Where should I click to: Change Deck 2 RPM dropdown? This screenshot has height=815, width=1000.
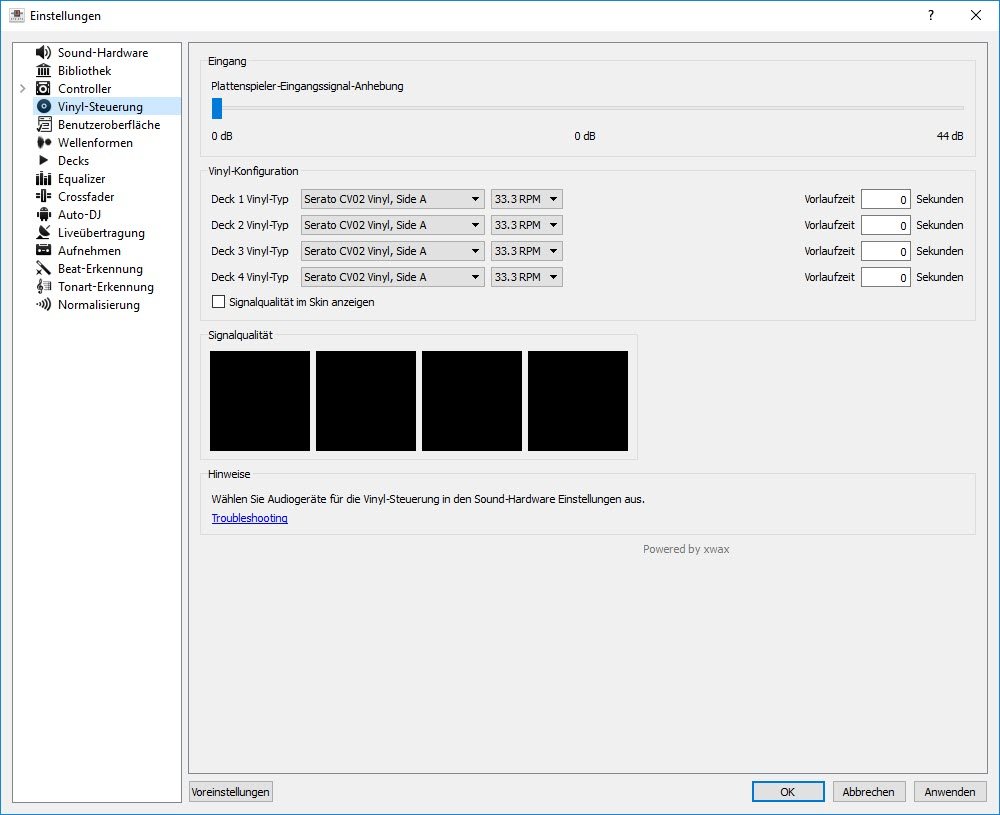coord(527,225)
